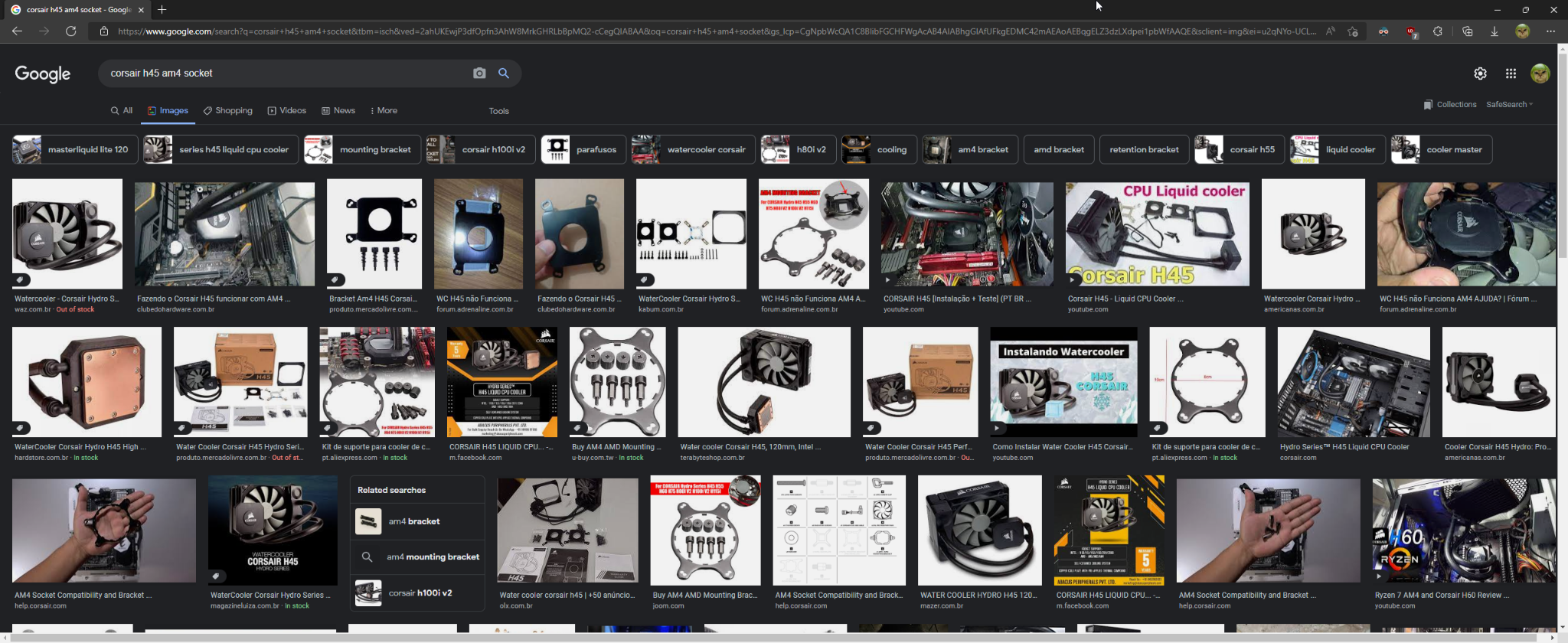Open a new browser tab with plus icon

coord(162,10)
